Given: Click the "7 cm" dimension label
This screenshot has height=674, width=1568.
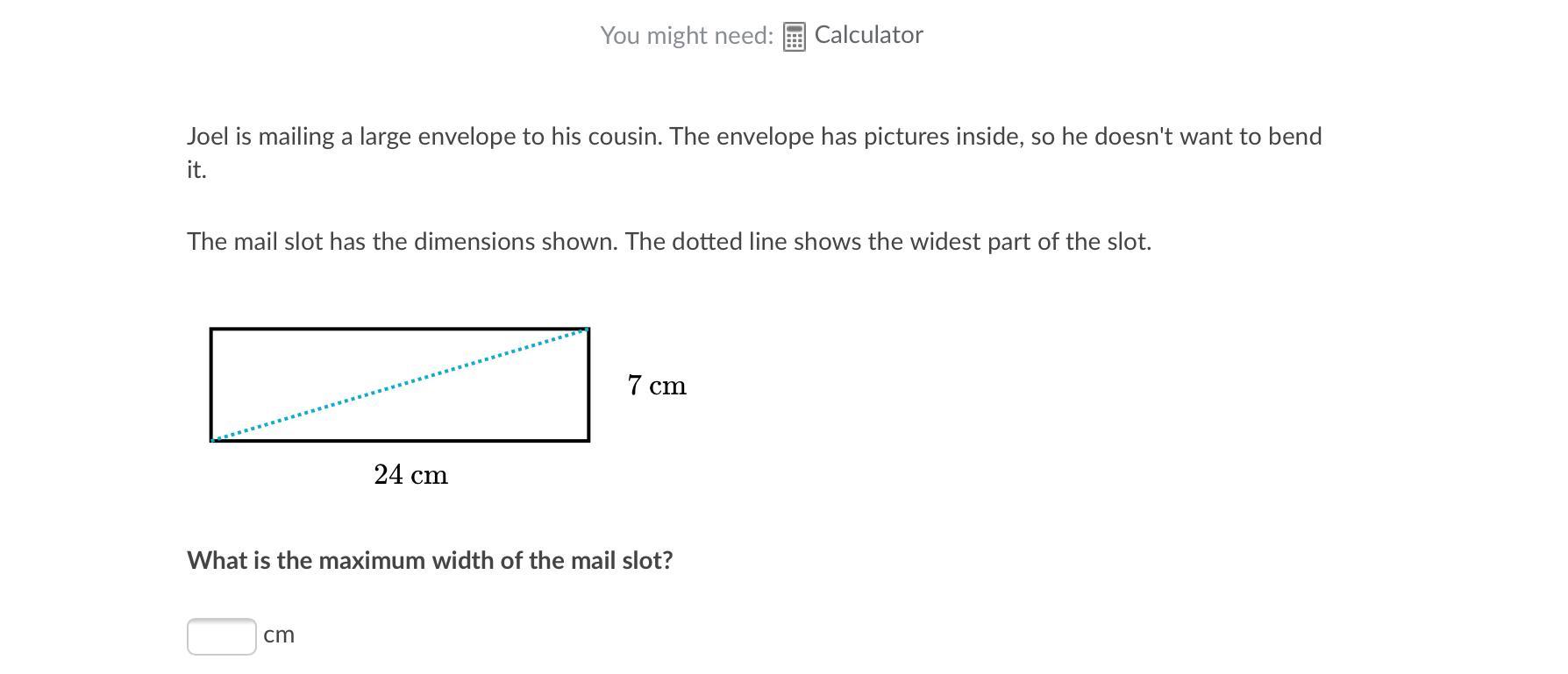Looking at the screenshot, I should pos(657,386).
